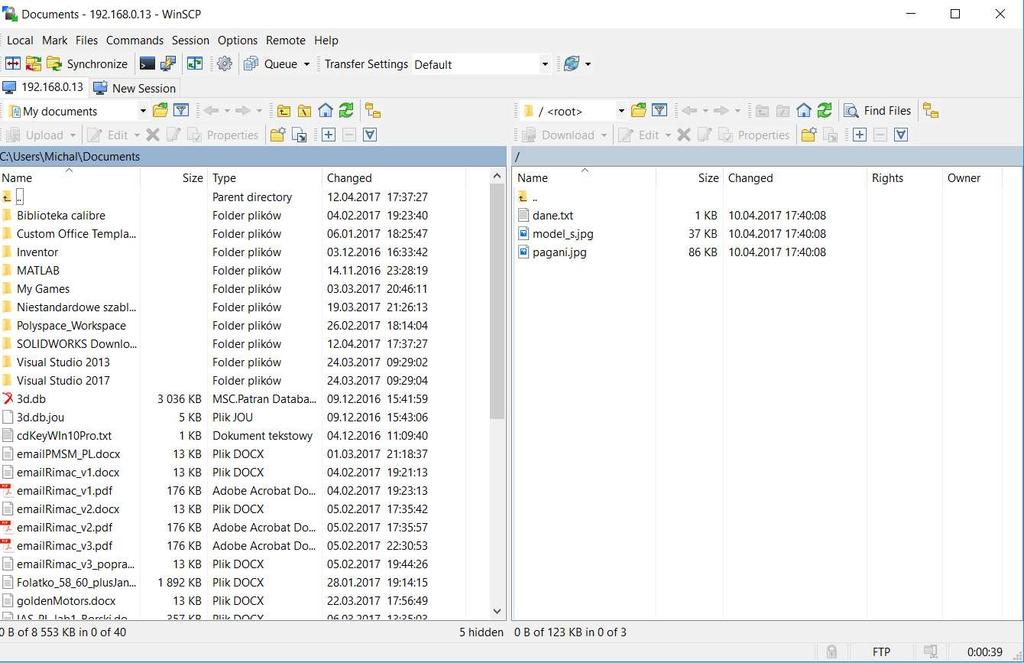Image resolution: width=1024 pixels, height=663 pixels.
Task: Click the local panel Filter icon
Action: [x=181, y=110]
